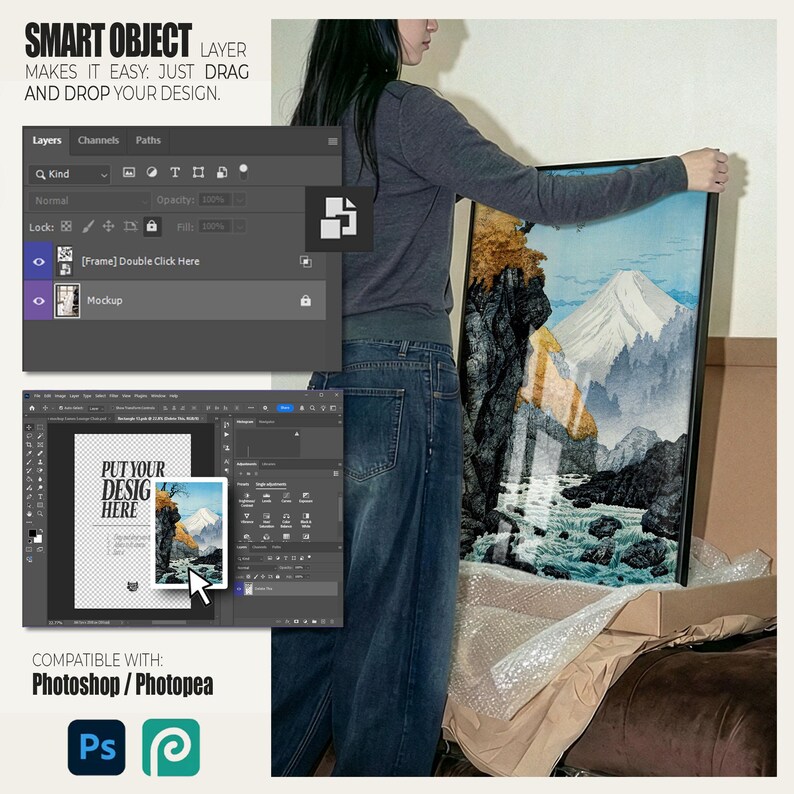Switch to the large Layers tab

(x=47, y=140)
